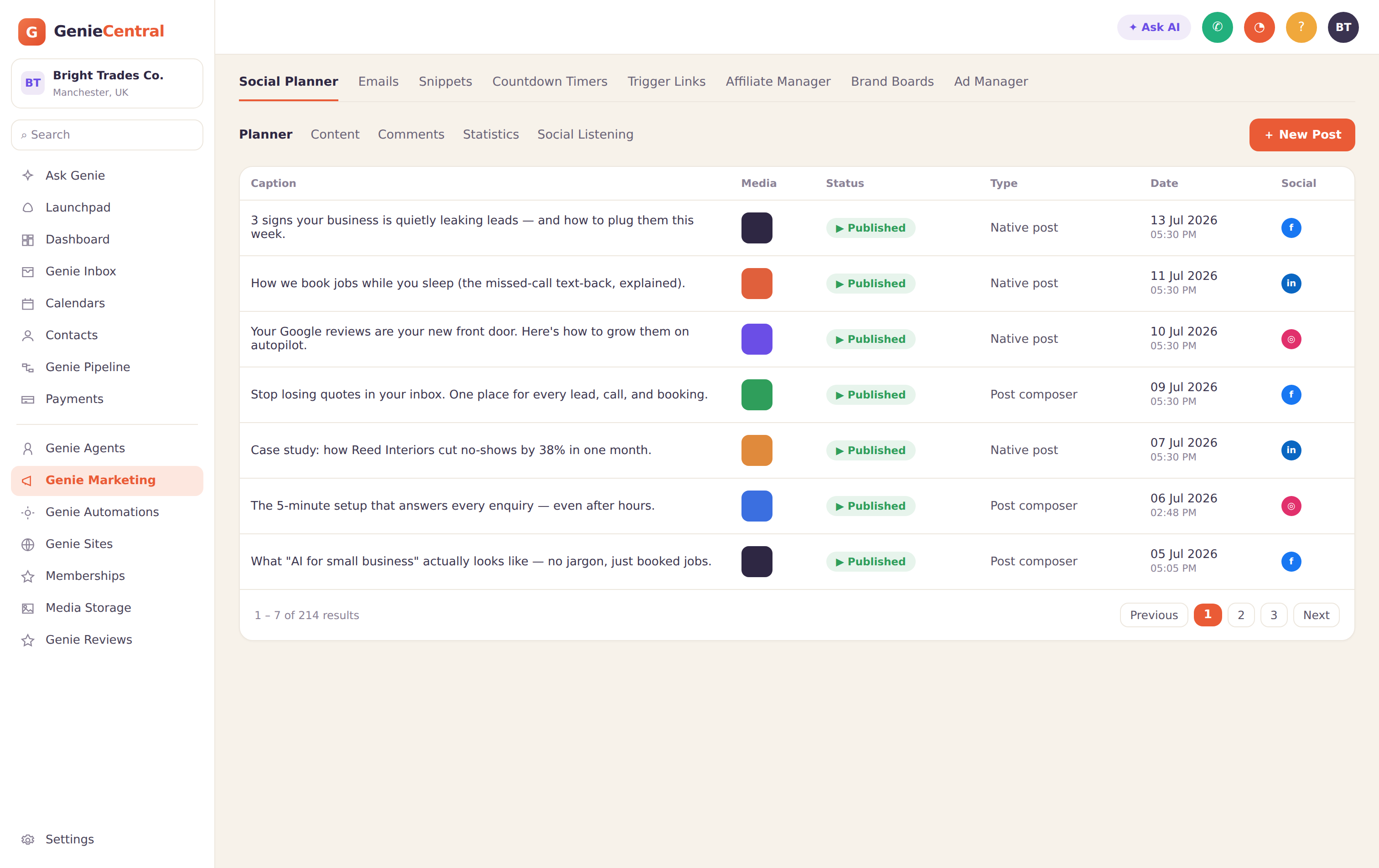
Task: Open the Trigger Links tab
Action: (666, 81)
